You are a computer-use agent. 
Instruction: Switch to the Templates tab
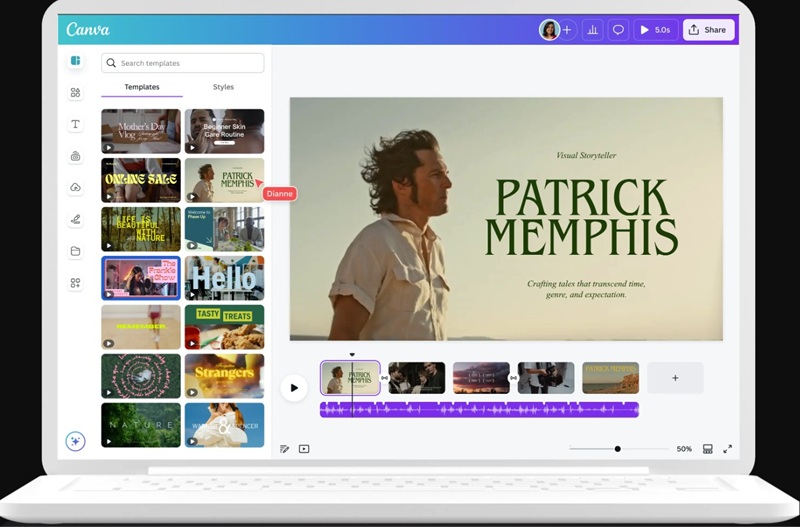(142, 87)
